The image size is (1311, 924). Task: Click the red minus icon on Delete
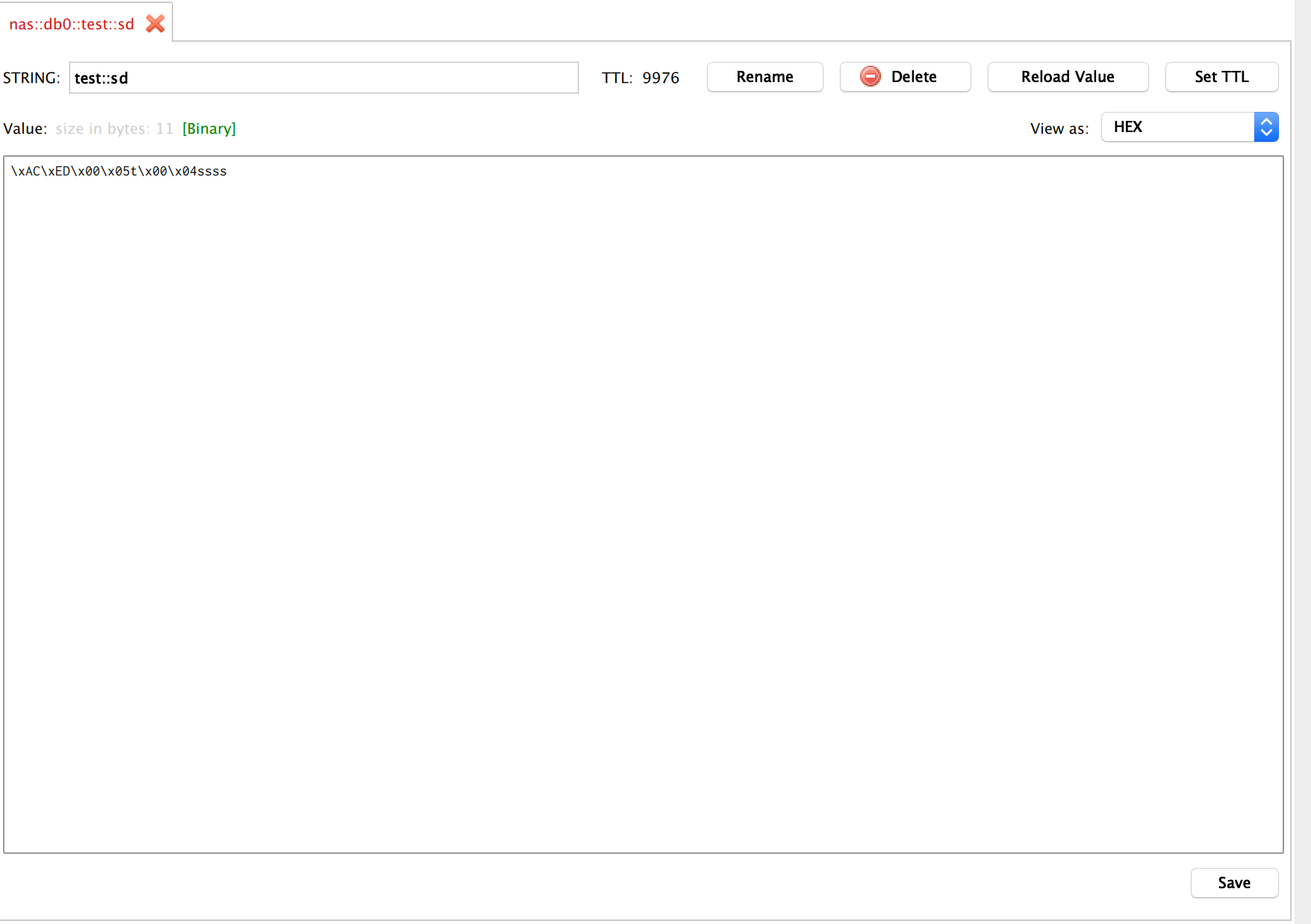870,77
